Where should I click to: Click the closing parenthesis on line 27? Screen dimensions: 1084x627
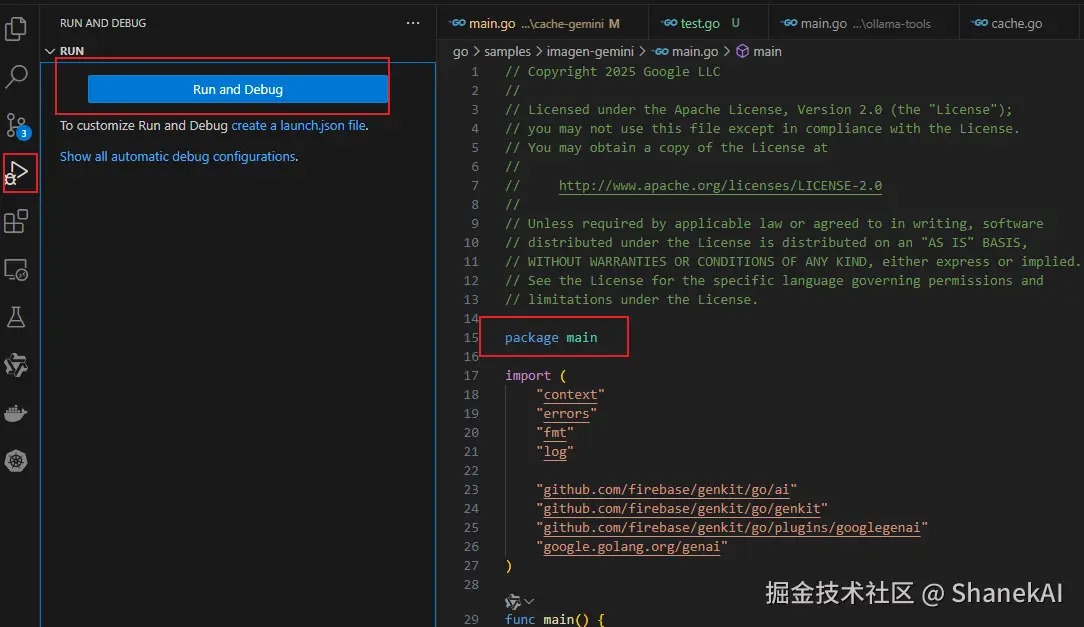pos(509,565)
